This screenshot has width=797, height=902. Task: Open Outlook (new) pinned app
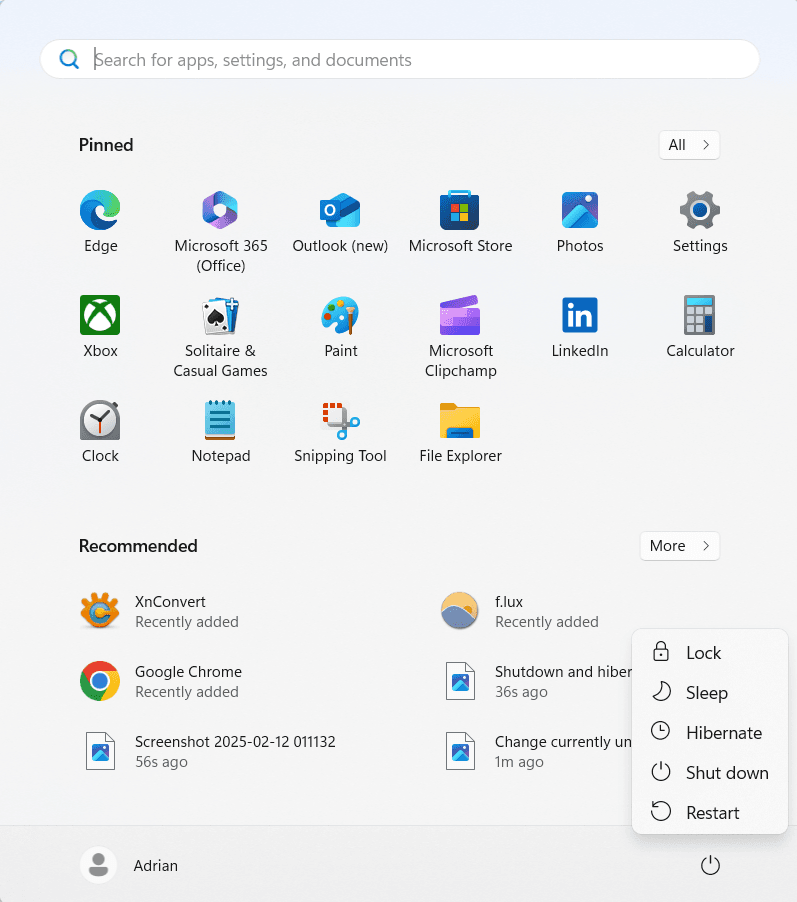coord(340,221)
